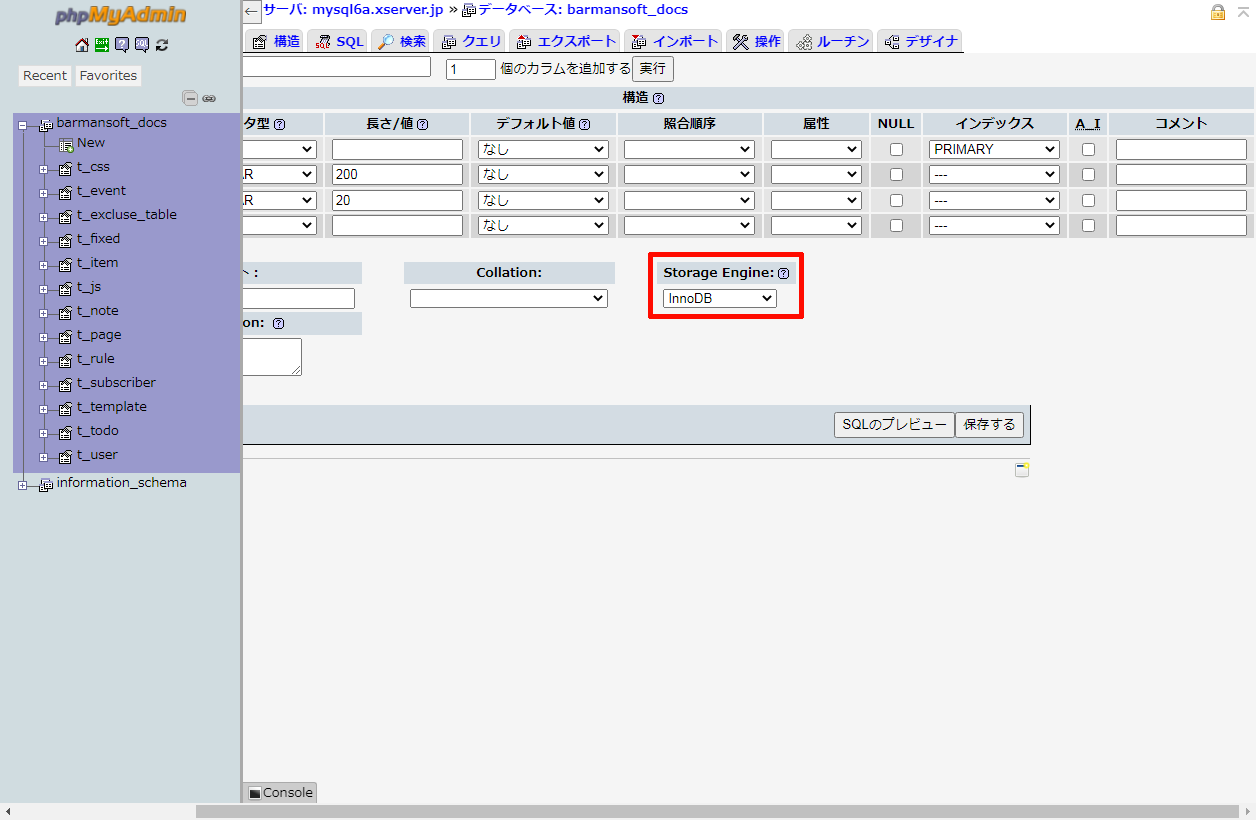This screenshot has height=820, width=1256.
Task: Click the green Exit logout icon
Action: tap(102, 45)
